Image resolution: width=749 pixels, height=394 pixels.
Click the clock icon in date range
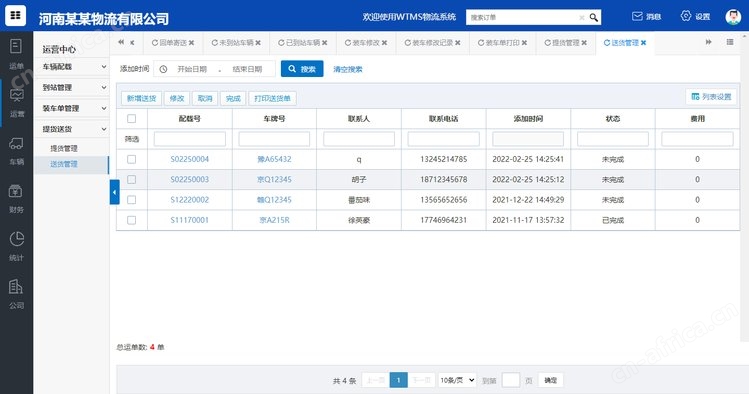[163, 69]
